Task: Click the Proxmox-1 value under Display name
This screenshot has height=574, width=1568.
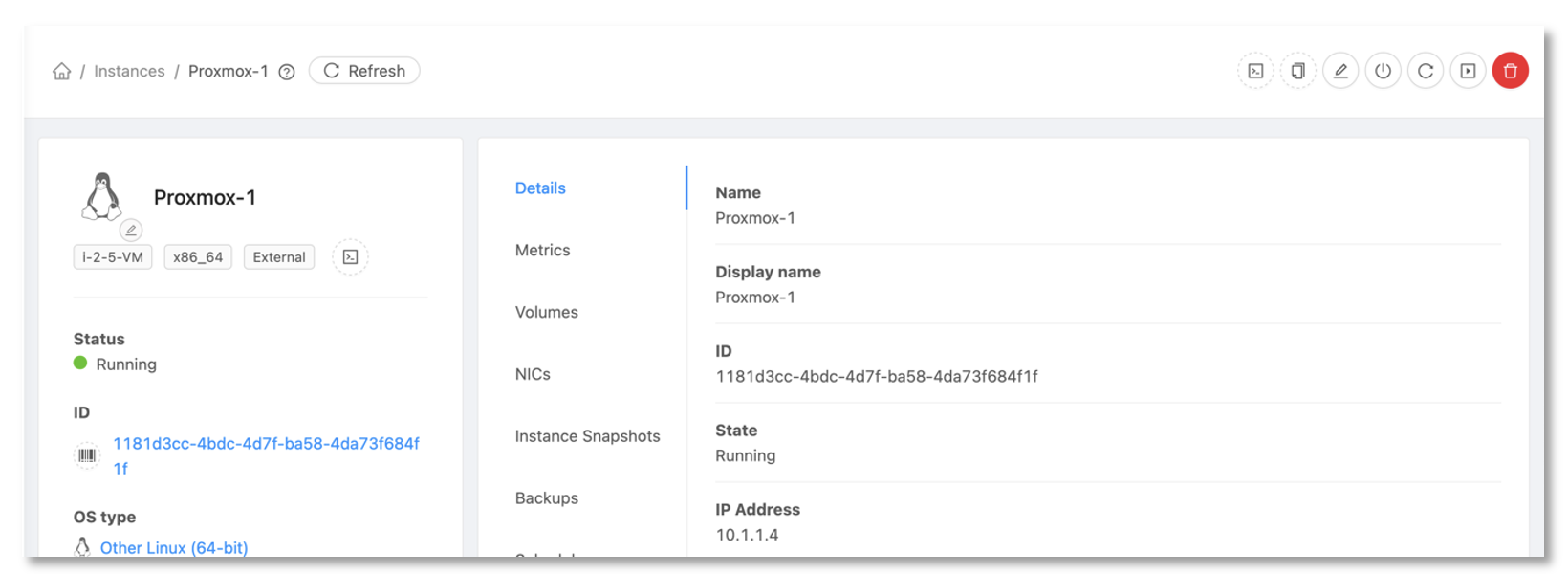Action: point(755,298)
